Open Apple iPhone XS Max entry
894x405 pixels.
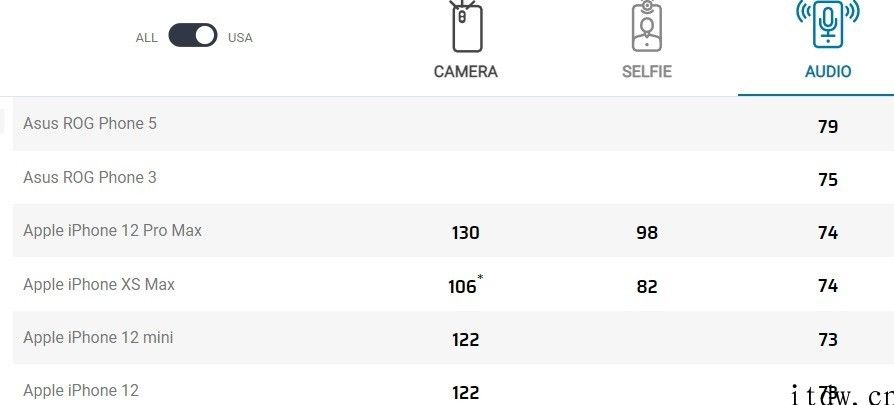coord(99,284)
